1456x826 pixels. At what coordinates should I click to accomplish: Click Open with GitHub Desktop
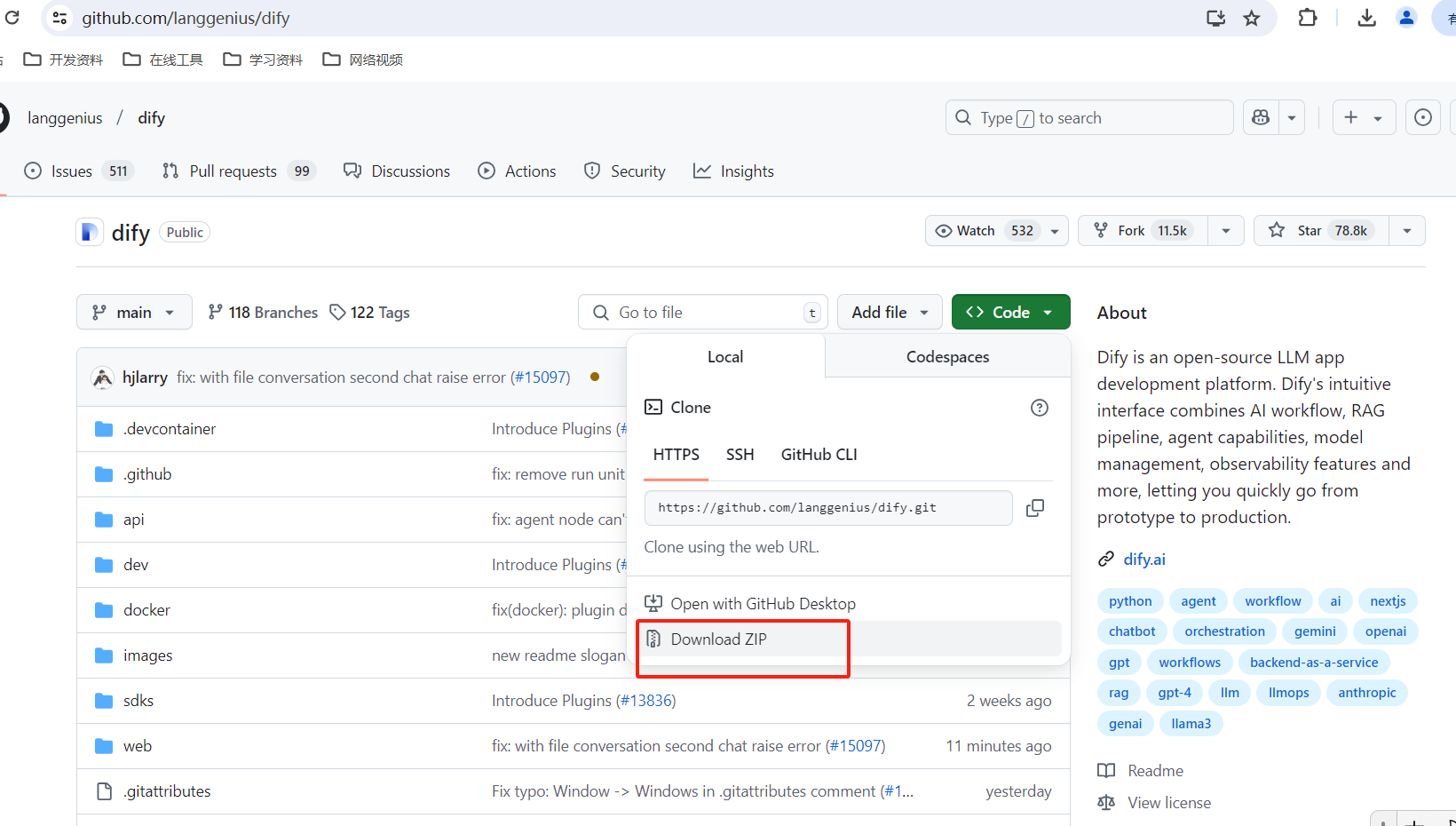(849, 604)
